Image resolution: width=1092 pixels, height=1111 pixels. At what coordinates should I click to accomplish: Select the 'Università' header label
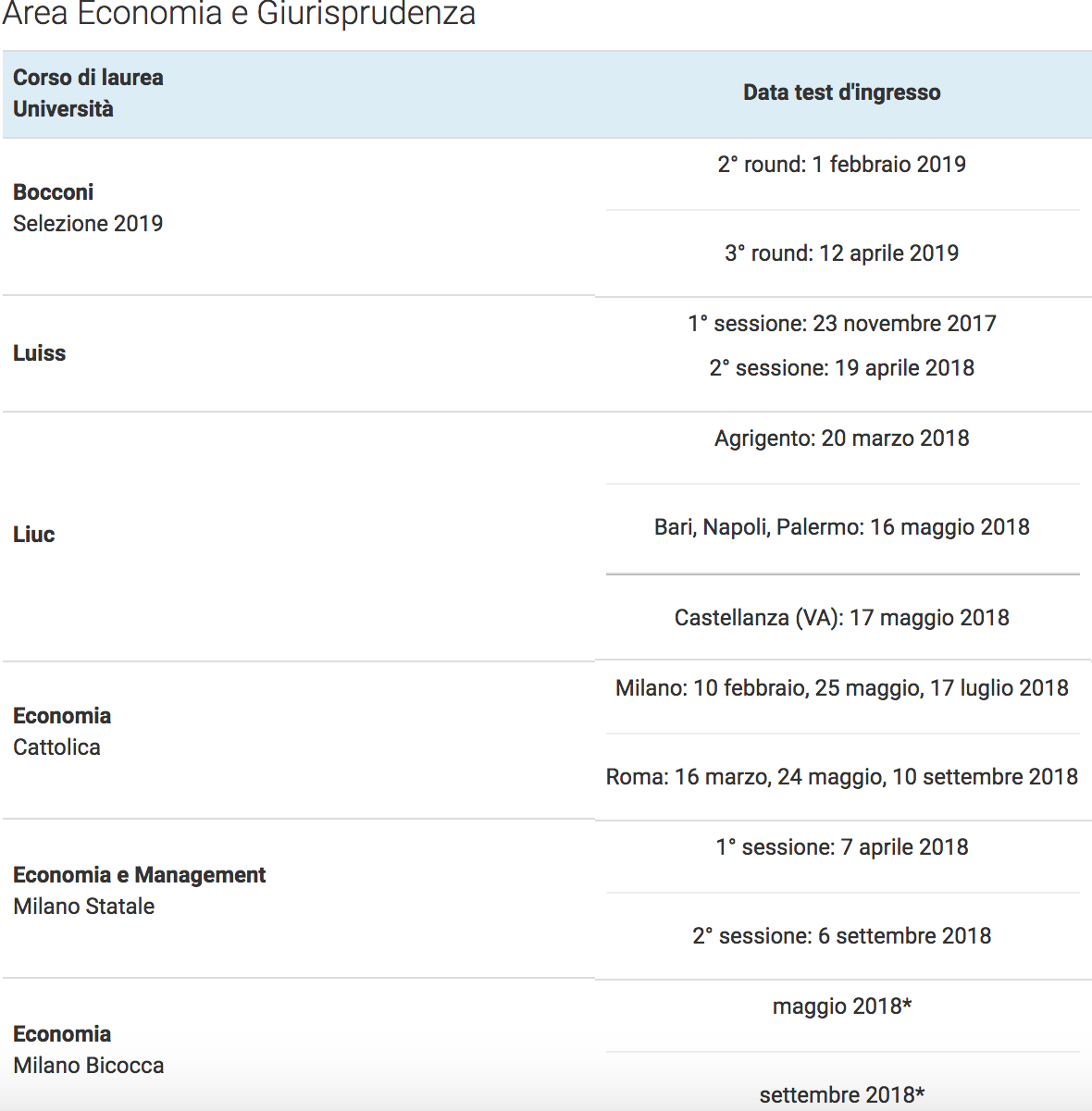click(63, 109)
